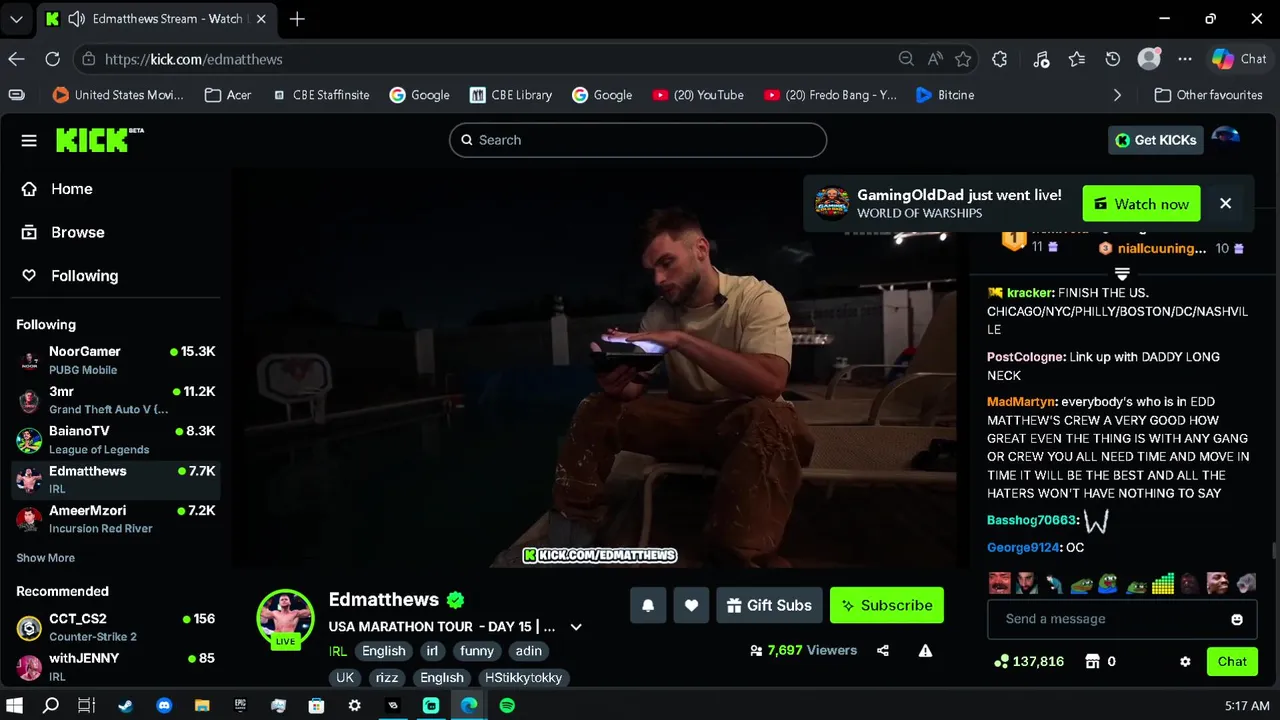Open the tab search dropdown arrow

[16, 19]
